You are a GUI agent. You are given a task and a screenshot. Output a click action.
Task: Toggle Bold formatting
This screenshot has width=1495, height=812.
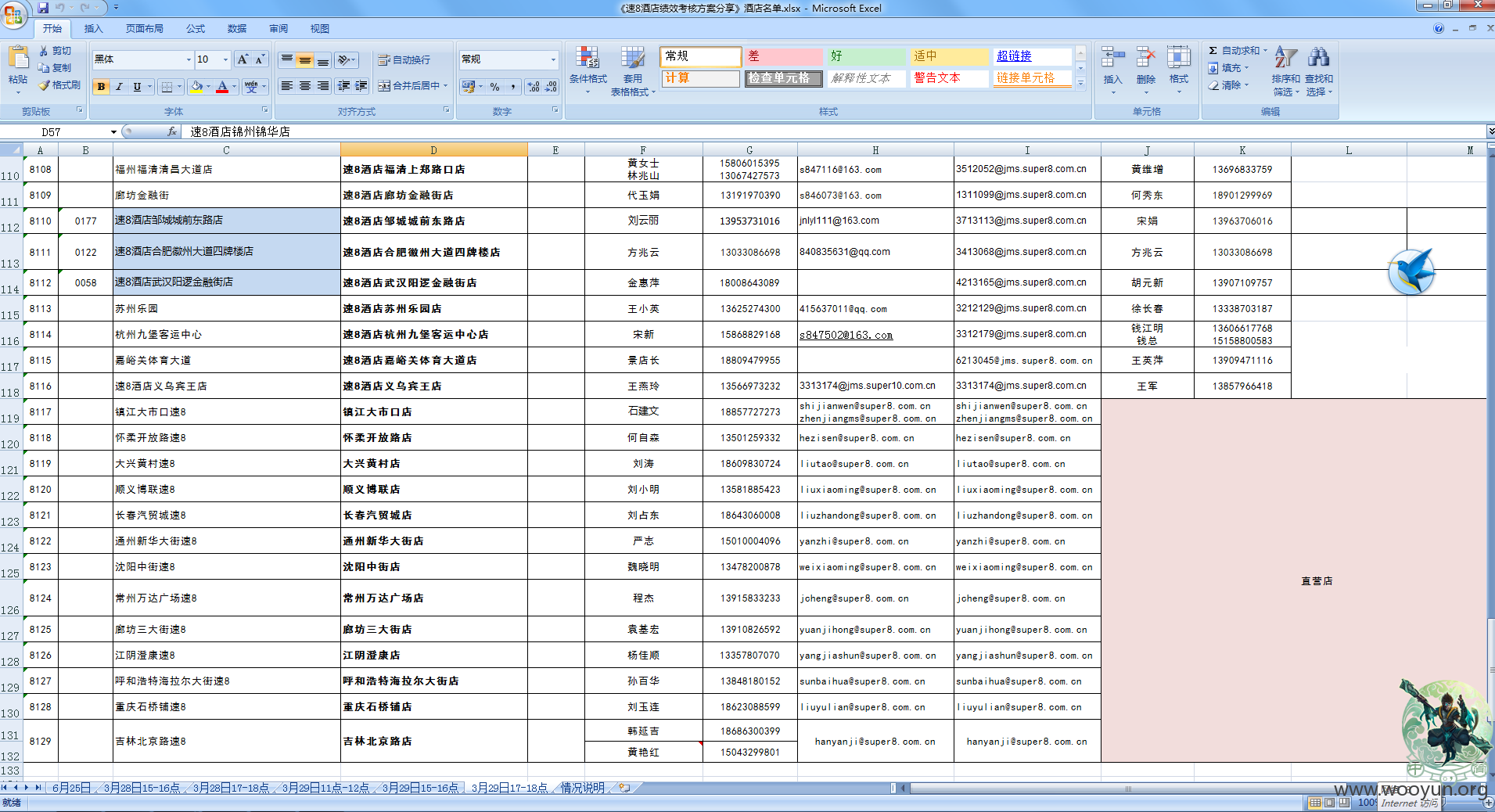(x=101, y=87)
